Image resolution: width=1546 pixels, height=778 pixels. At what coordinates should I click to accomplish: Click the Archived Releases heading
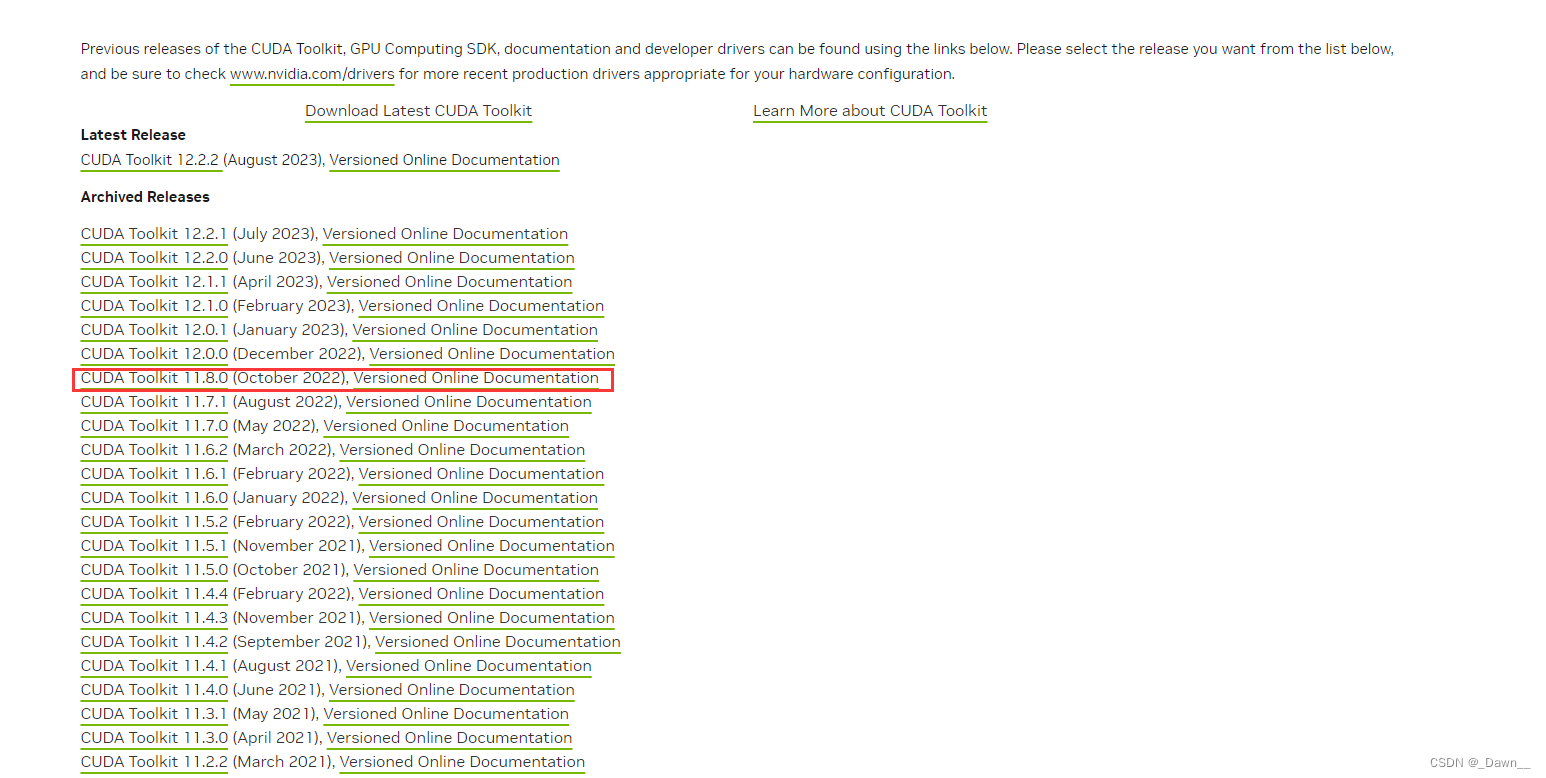click(x=145, y=197)
